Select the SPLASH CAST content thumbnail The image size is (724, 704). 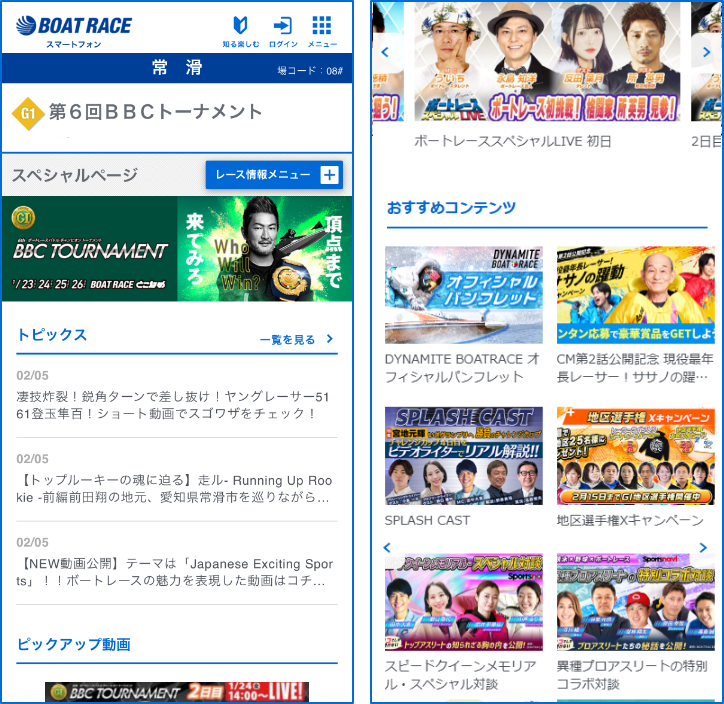point(464,456)
